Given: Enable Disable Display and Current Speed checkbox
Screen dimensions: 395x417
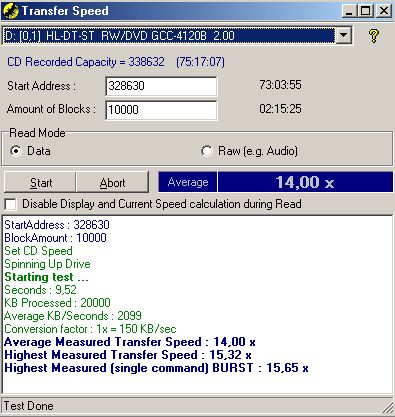Looking at the screenshot, I should tap(10, 204).
